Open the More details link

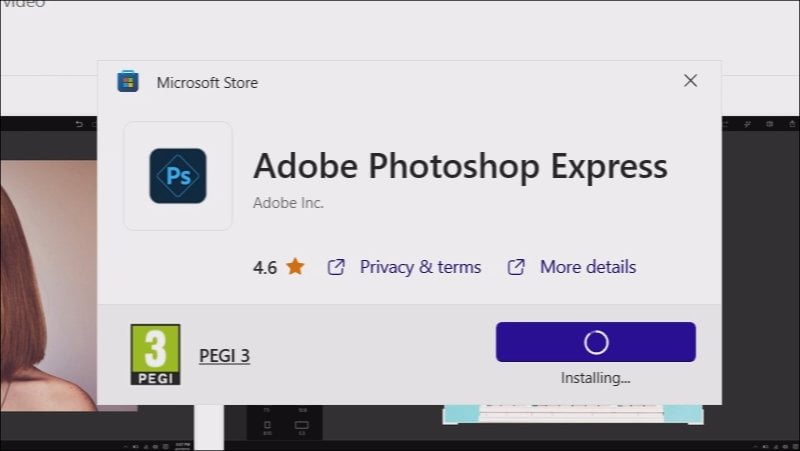click(x=588, y=267)
